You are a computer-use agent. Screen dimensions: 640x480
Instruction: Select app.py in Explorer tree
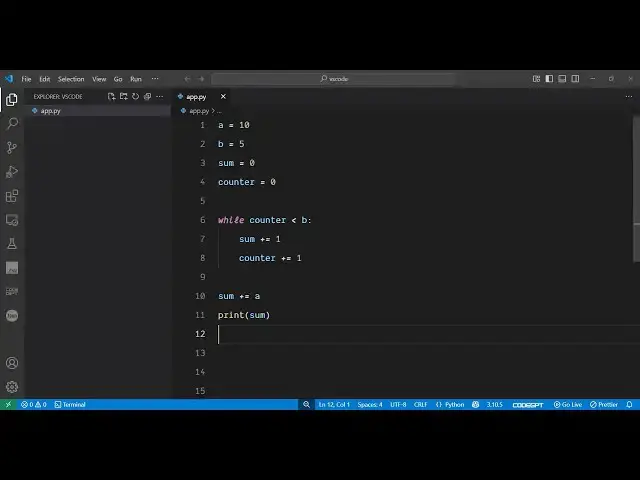point(98,111)
